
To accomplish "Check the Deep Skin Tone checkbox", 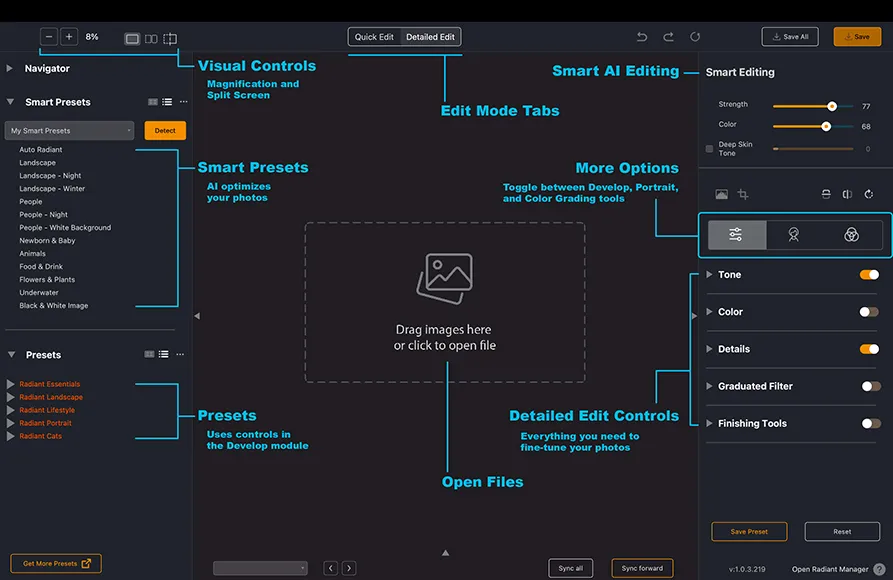I will (709, 149).
